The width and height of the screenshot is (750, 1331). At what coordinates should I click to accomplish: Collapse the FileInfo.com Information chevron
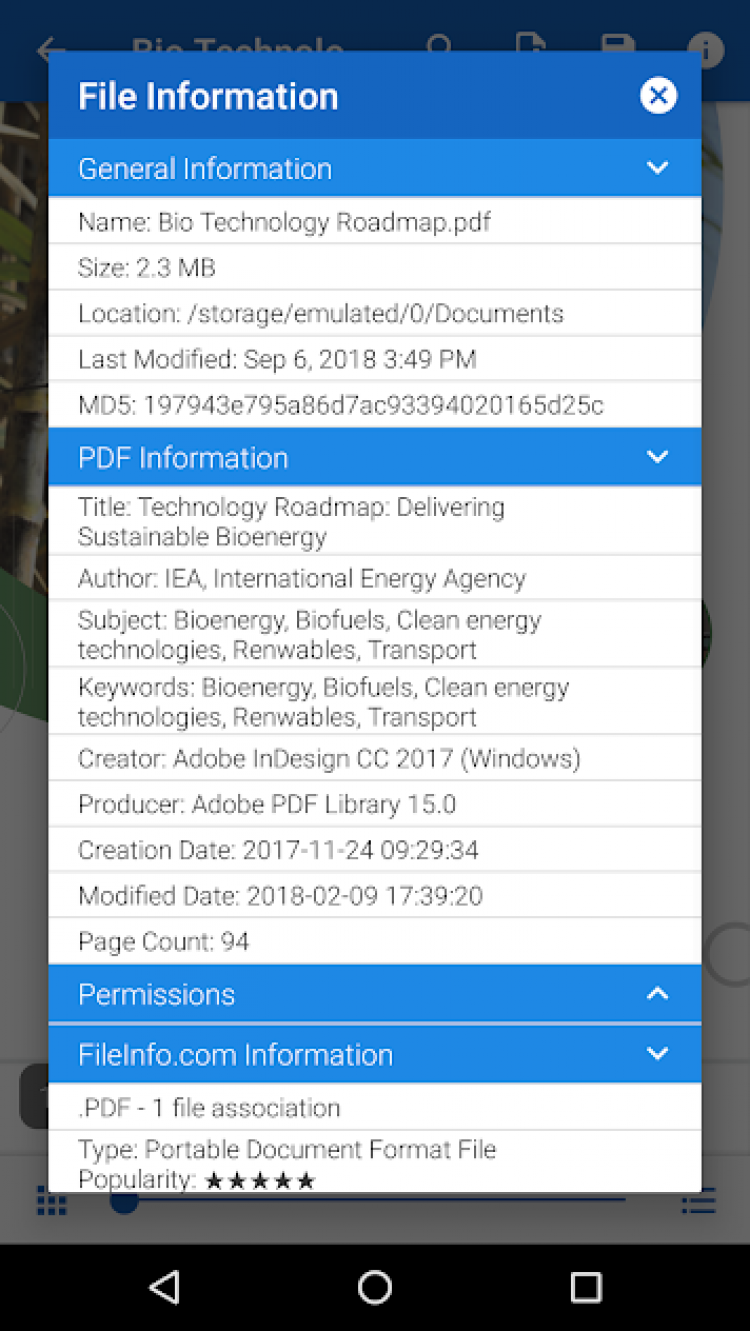657,1053
